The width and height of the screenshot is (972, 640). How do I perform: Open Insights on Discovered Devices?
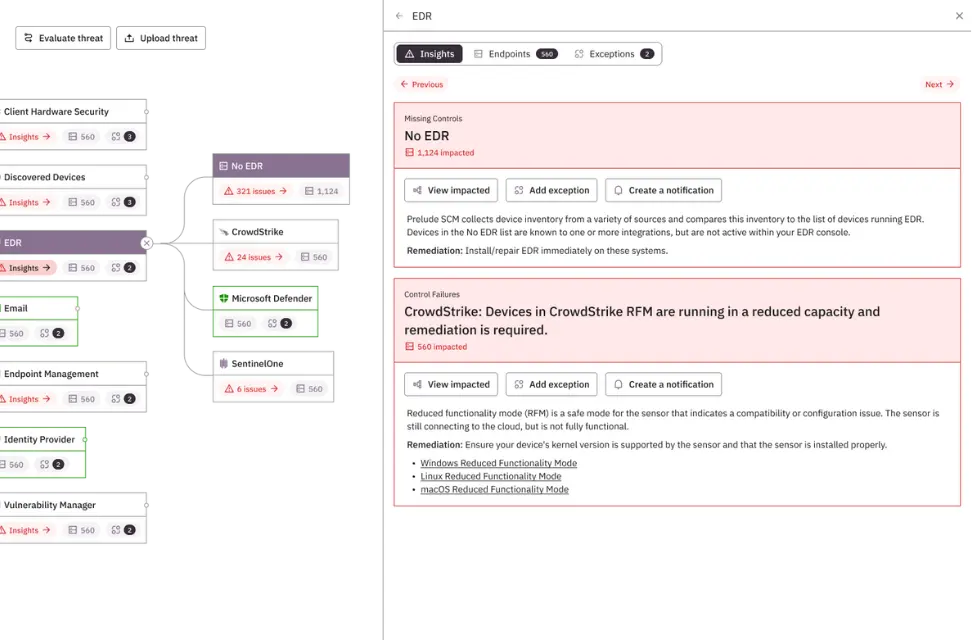click(26, 202)
